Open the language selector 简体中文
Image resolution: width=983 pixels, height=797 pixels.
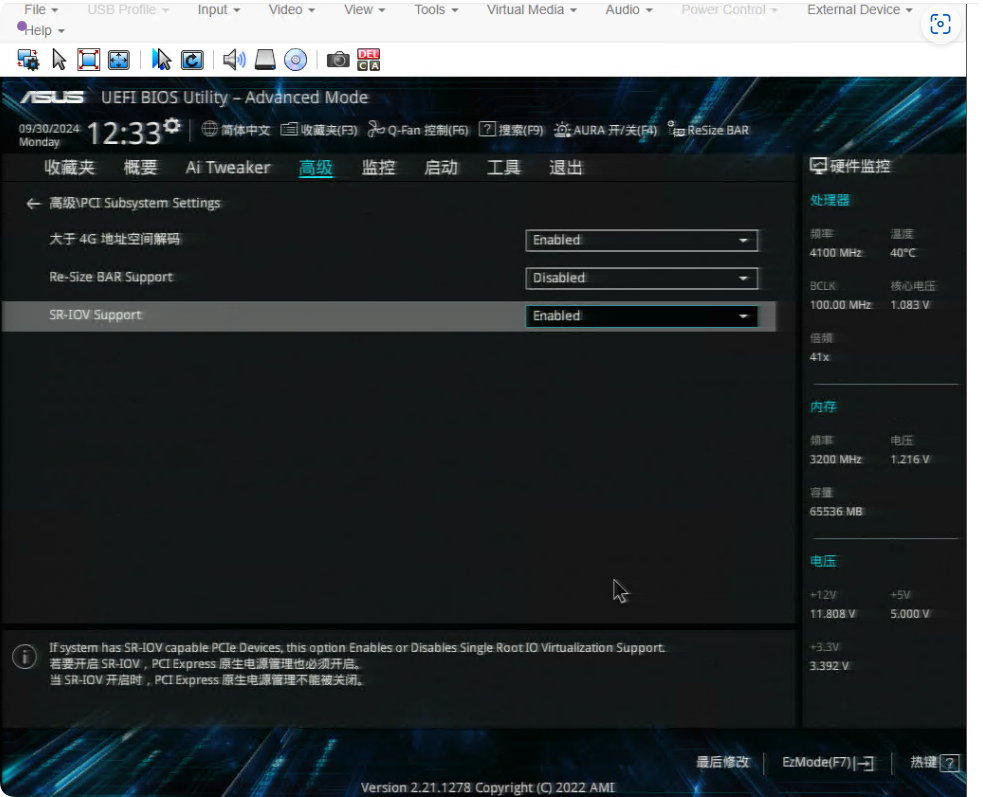236,130
